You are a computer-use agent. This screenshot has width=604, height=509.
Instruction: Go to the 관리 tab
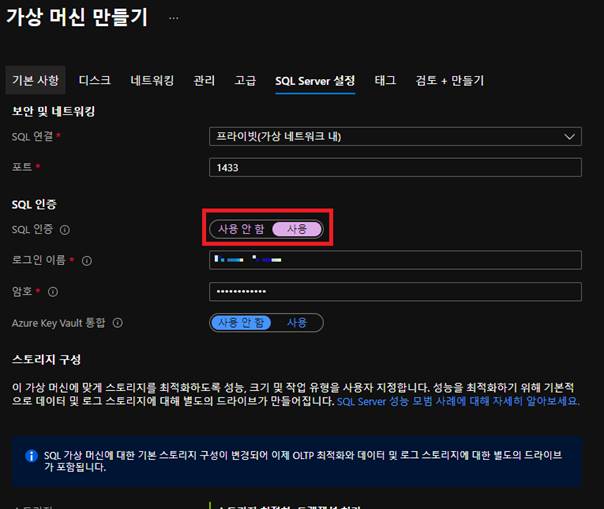204,80
